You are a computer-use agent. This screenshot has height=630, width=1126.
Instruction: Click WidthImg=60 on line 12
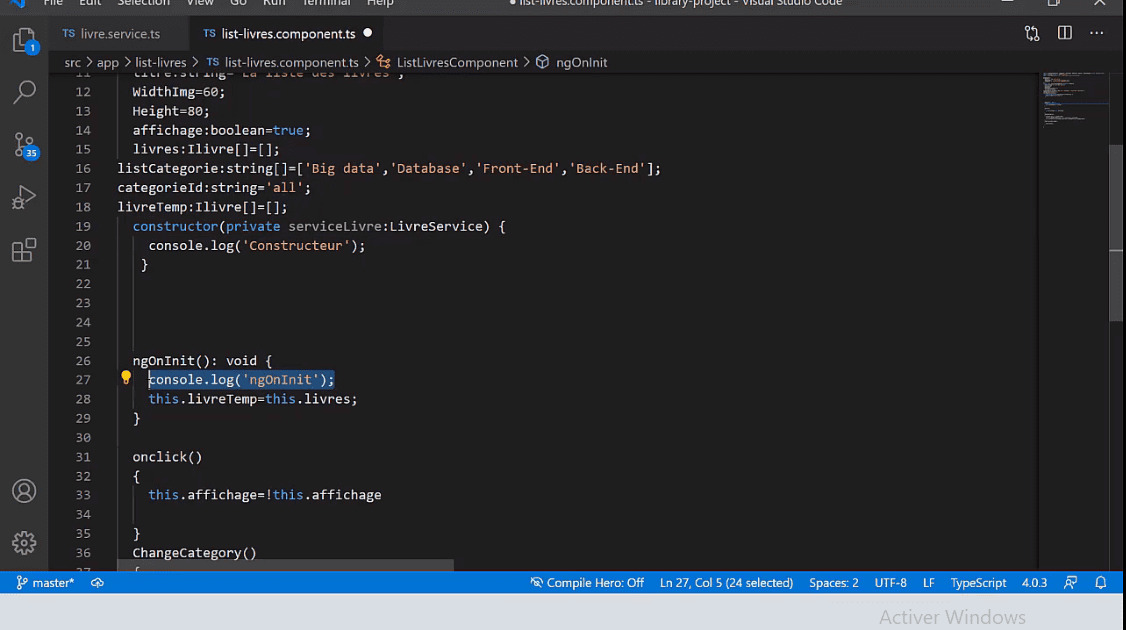[178, 92]
